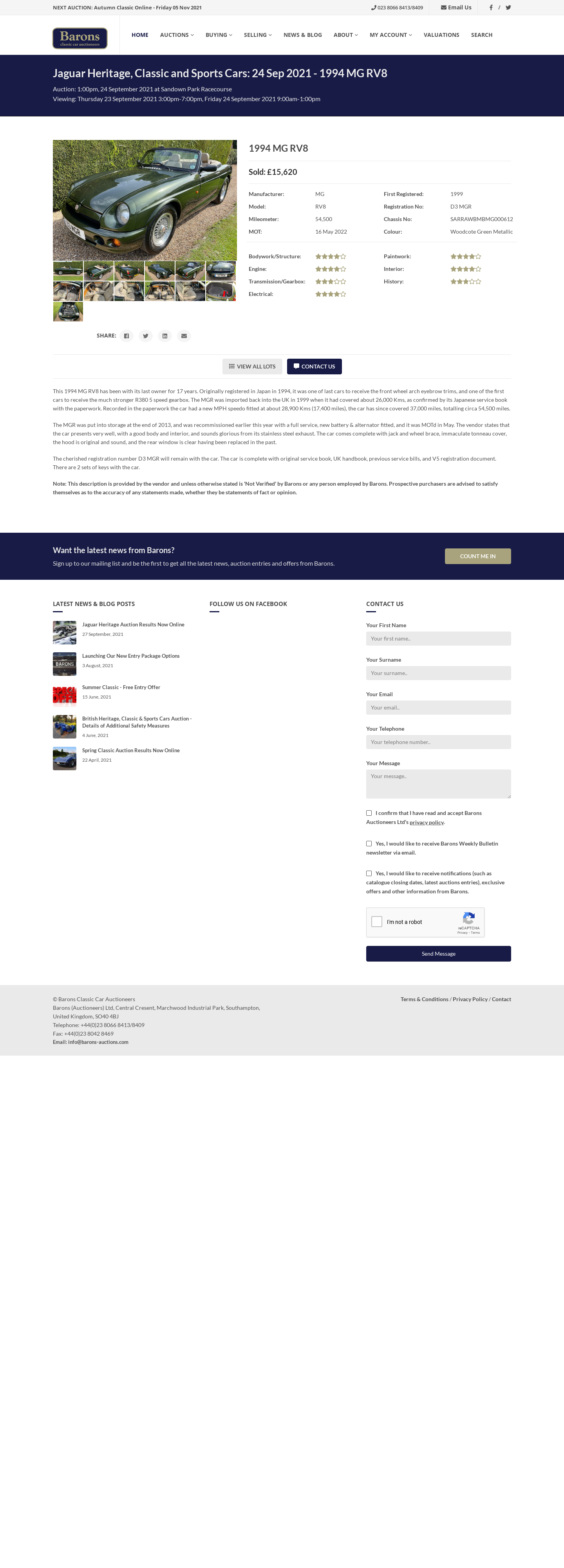Screen dimensions: 564x1568
Task: Click the Barons logo
Action: (80, 38)
